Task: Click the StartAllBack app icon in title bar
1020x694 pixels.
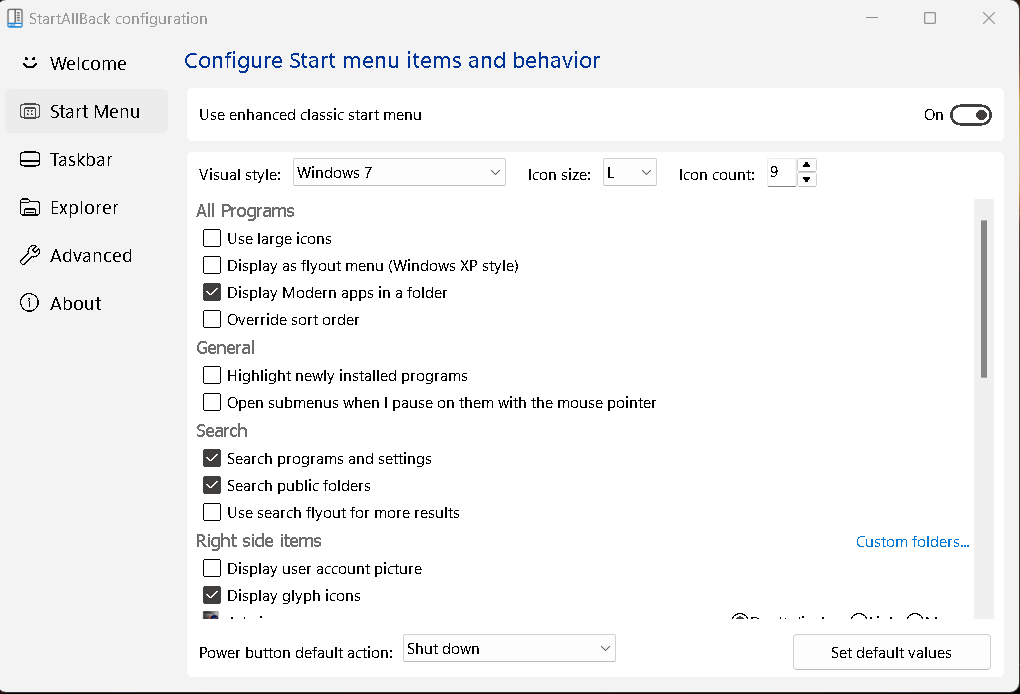Action: coord(14,18)
